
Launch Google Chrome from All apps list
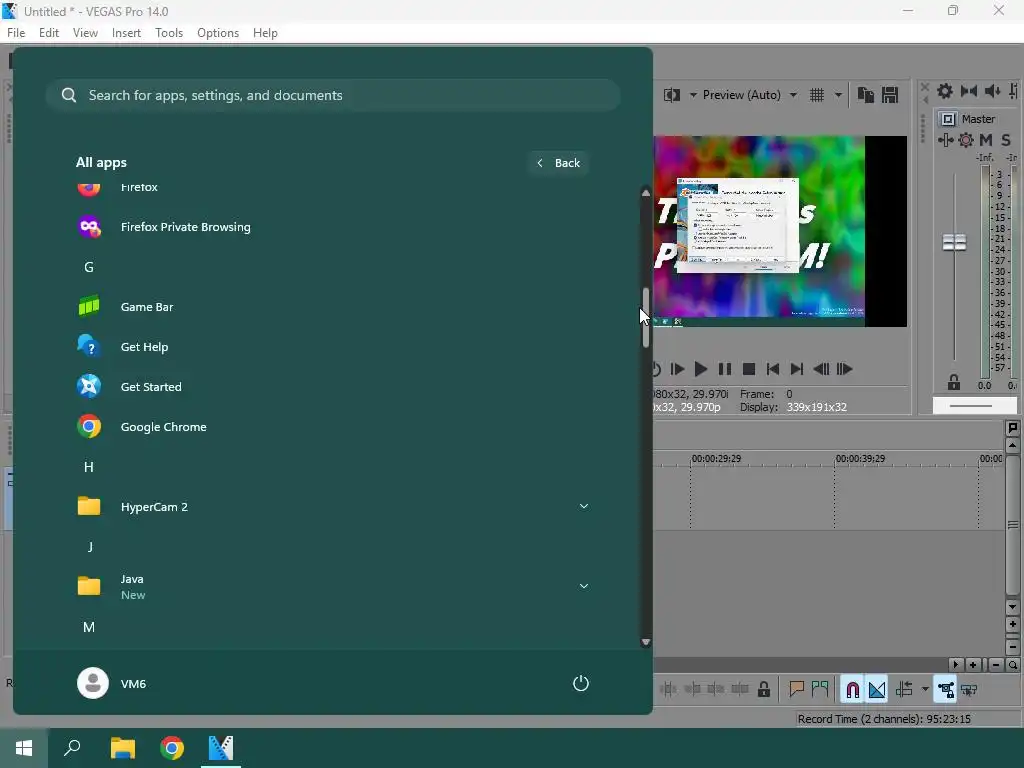(x=333, y=426)
